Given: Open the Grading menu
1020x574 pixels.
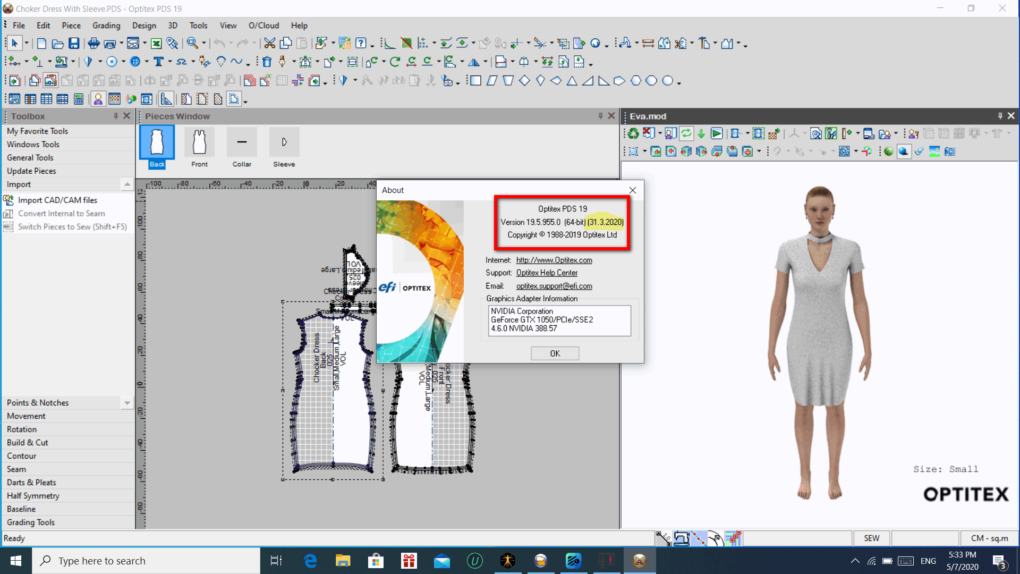Looking at the screenshot, I should (x=106, y=25).
